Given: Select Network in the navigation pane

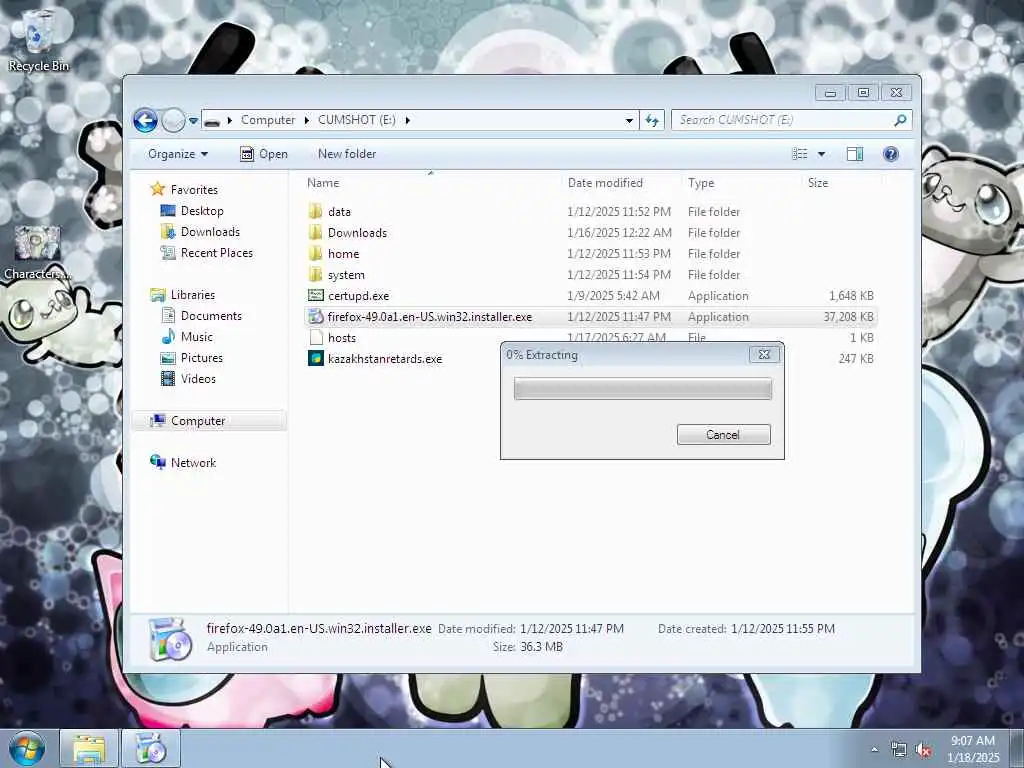Looking at the screenshot, I should [193, 463].
